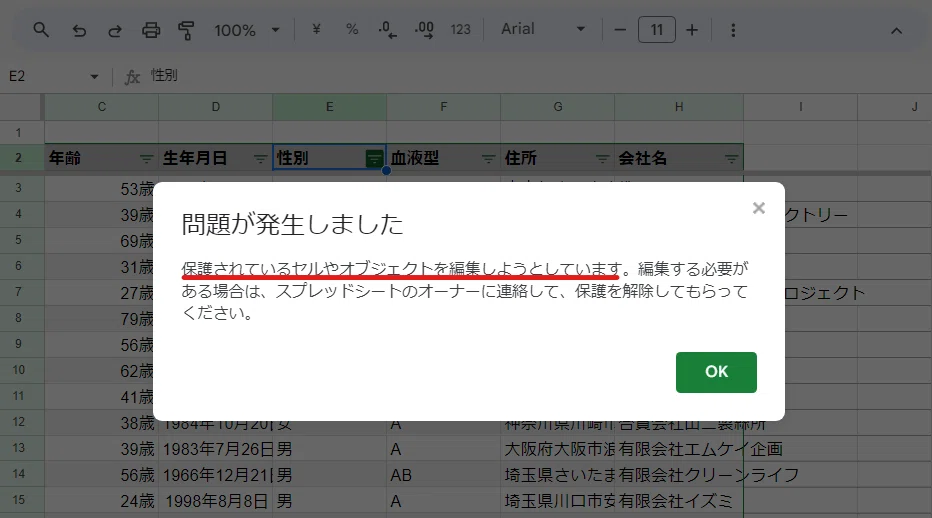Image resolution: width=932 pixels, height=518 pixels.
Task: Select column G header
Action: pos(558,106)
